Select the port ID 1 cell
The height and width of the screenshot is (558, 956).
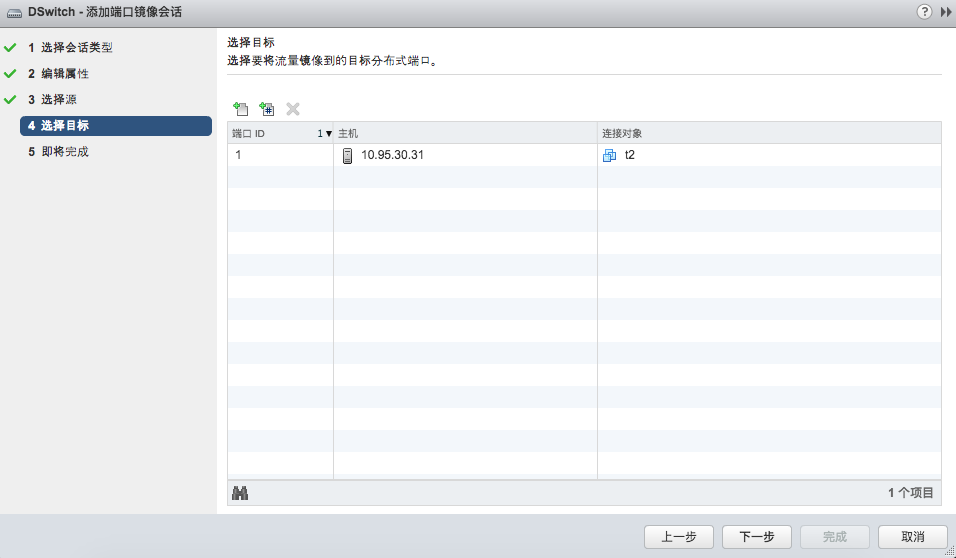(x=280, y=155)
